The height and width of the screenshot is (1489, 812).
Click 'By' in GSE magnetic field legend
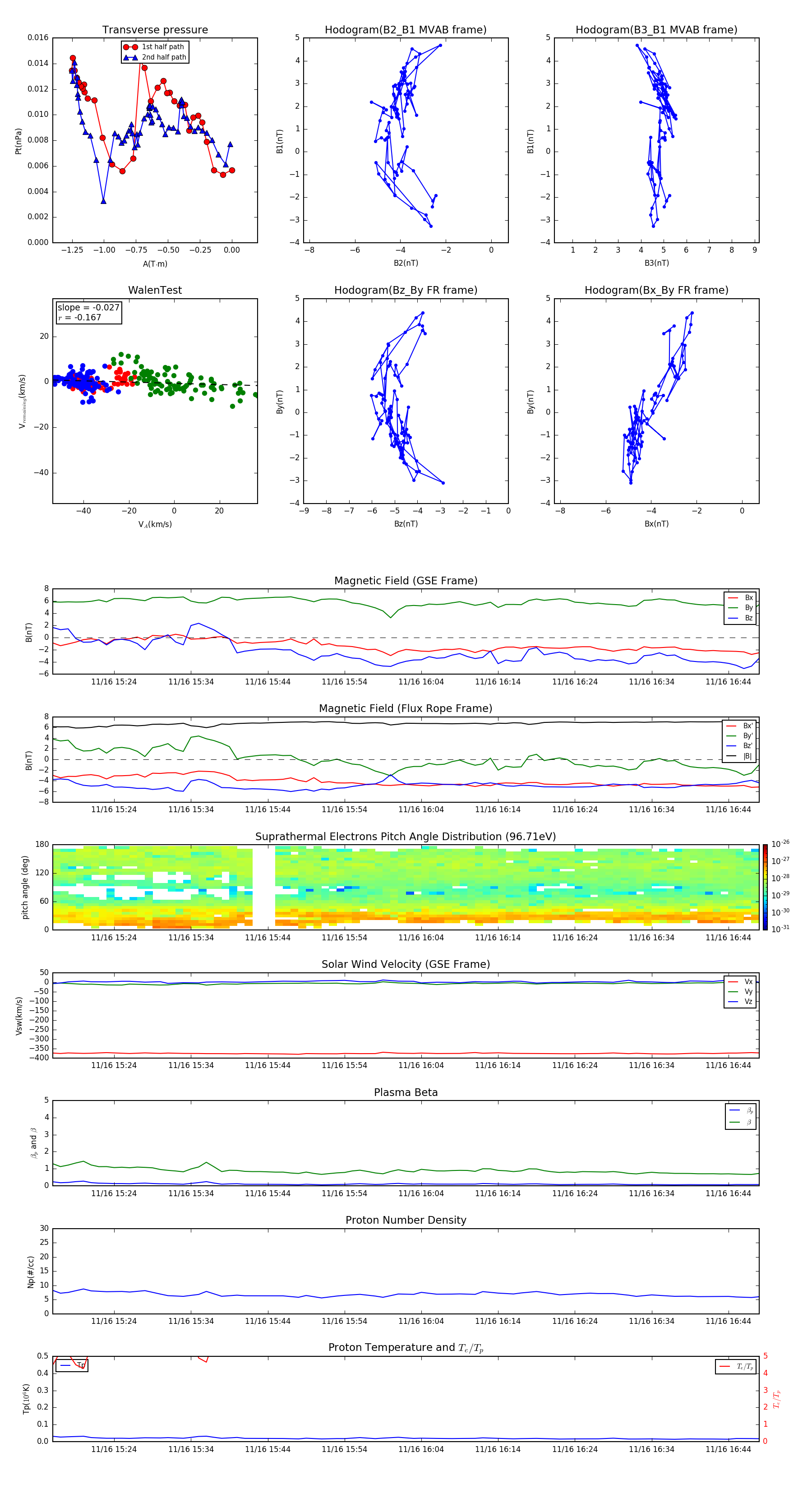click(x=740, y=607)
